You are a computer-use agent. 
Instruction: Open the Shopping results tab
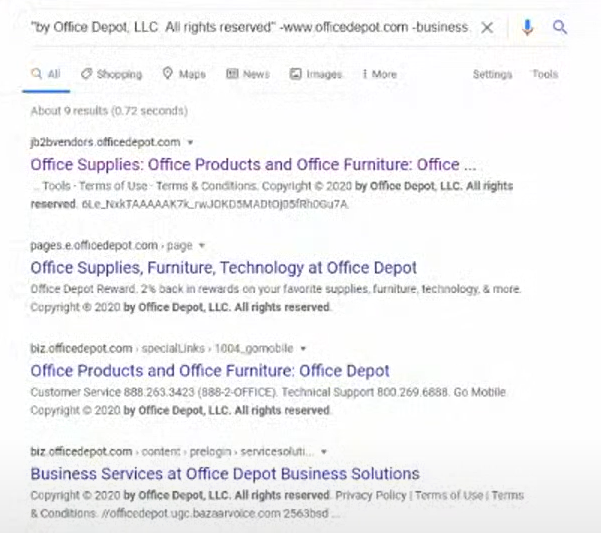click(x=112, y=74)
